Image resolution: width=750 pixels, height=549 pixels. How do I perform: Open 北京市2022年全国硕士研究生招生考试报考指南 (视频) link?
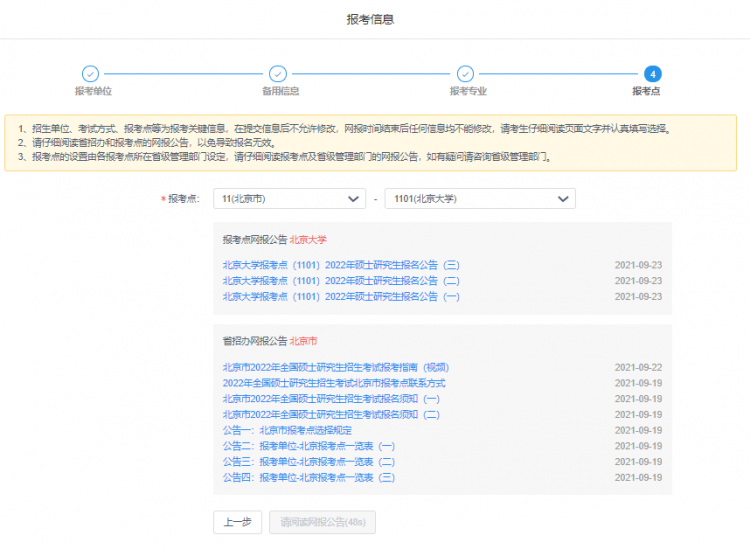click(x=336, y=367)
